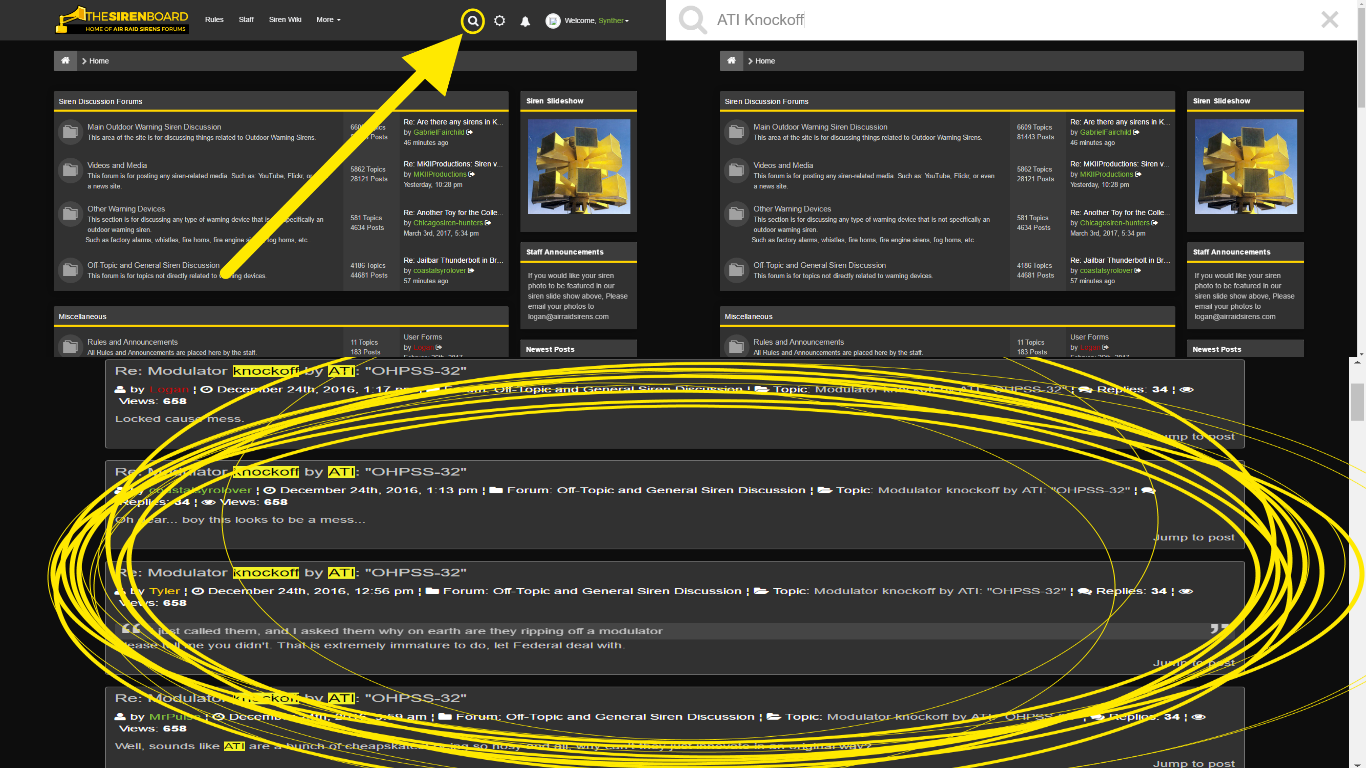1366x768 pixels.
Task: Click the user avatar beside Welcome, Synther
Action: pyautogui.click(x=553, y=20)
